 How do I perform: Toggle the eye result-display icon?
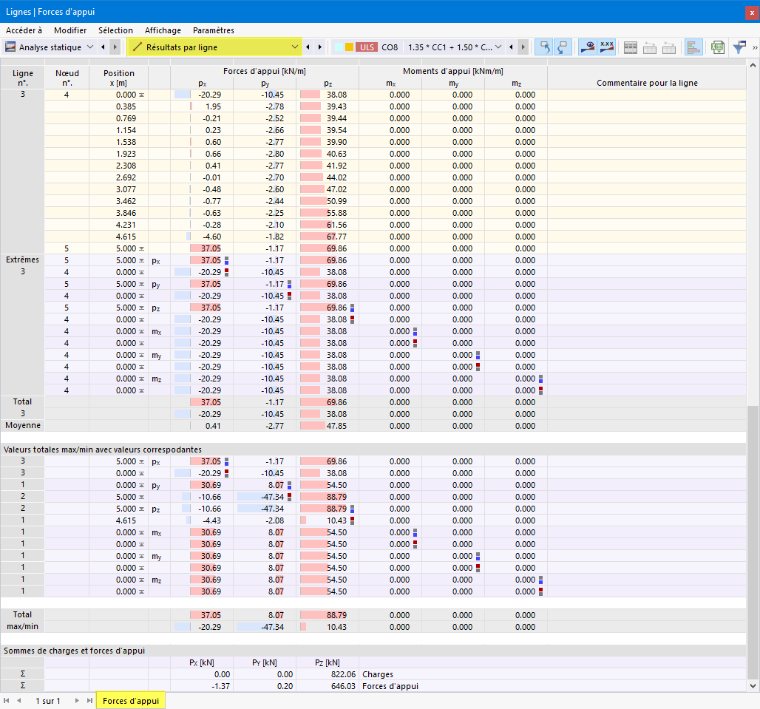[587, 47]
